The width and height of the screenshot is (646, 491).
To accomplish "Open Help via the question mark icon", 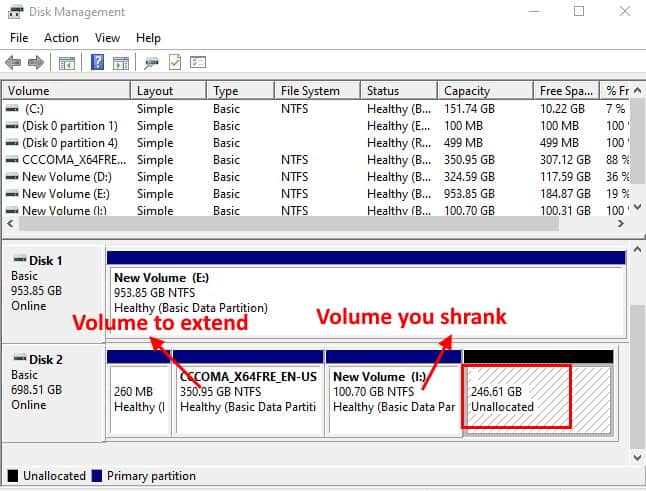I will (97, 62).
